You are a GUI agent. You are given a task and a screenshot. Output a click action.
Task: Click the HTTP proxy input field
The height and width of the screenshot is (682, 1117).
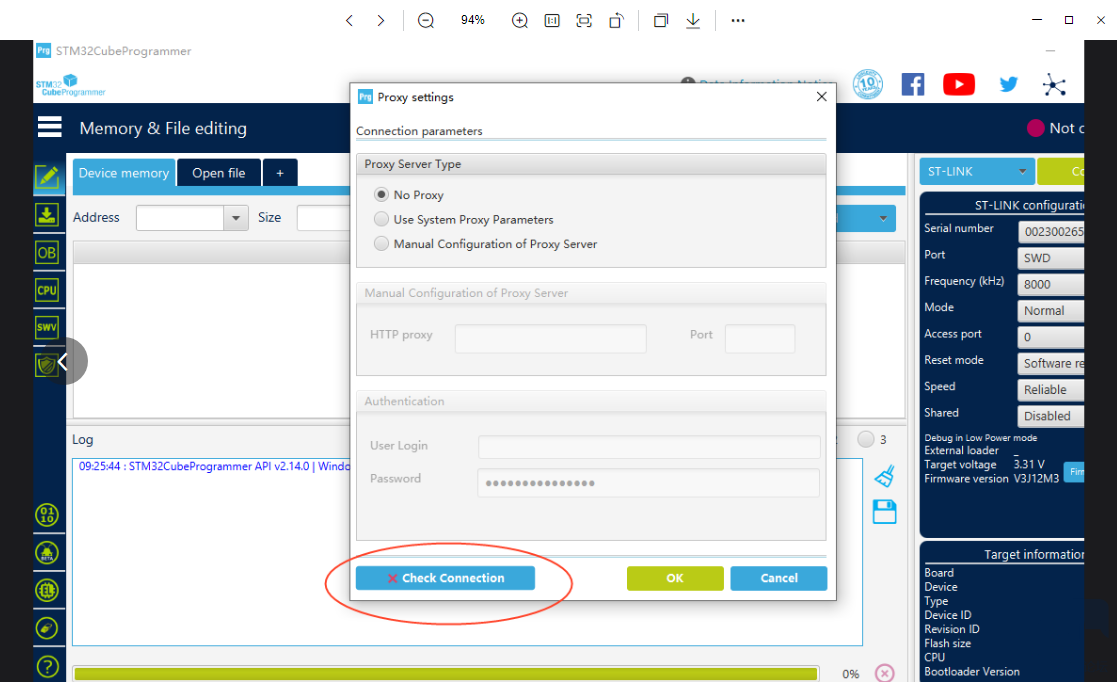[551, 339]
